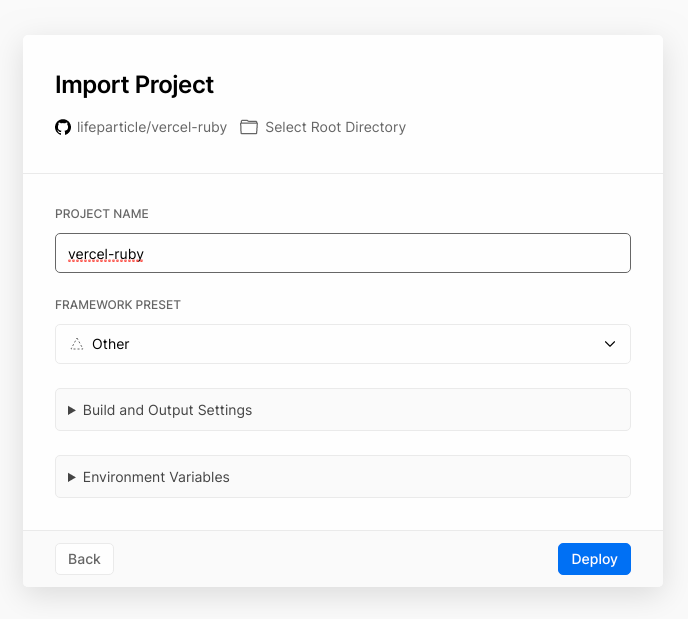Expand Build and Output Settings
This screenshot has height=619, width=688.
click(343, 410)
